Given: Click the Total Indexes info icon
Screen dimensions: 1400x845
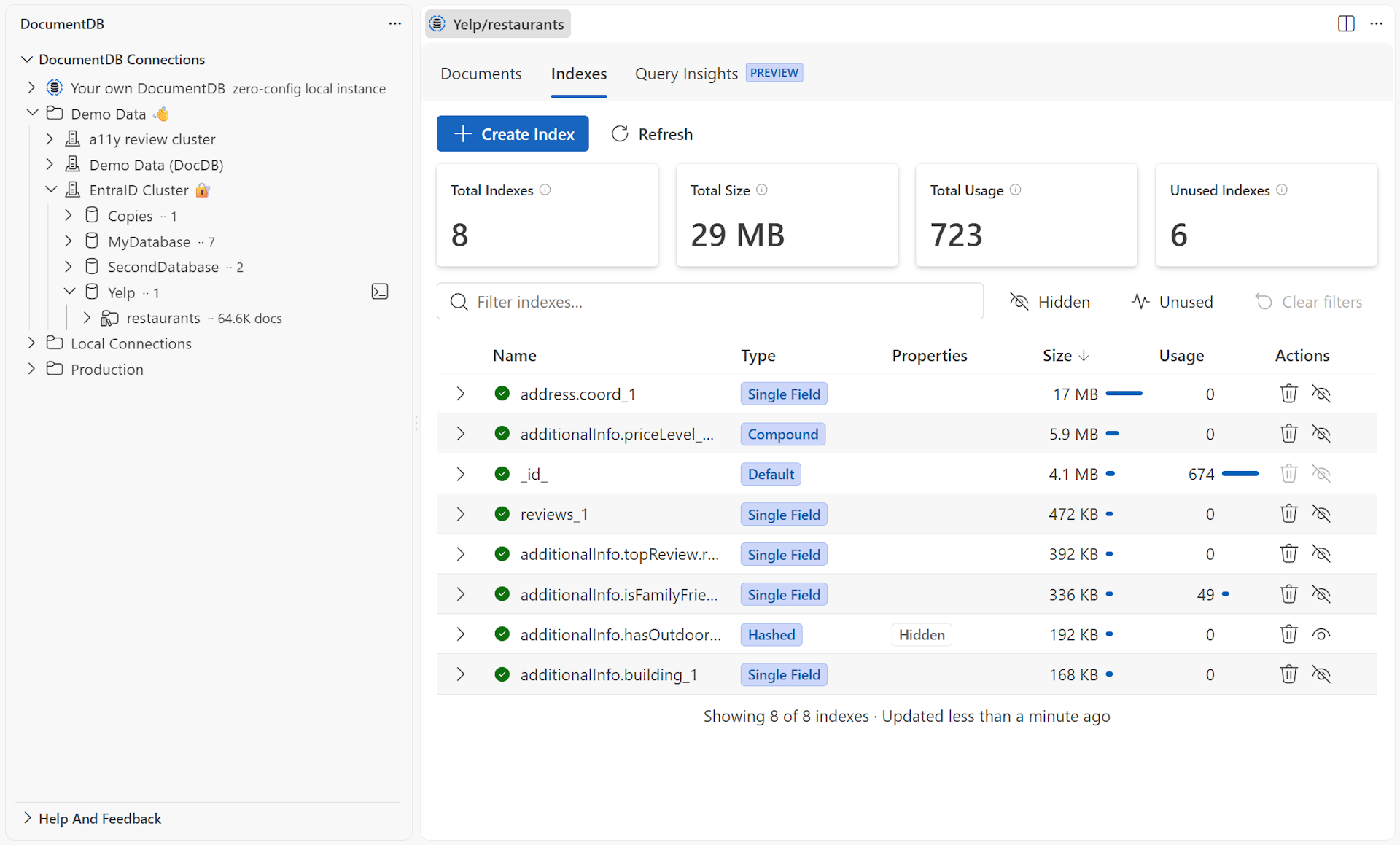Looking at the screenshot, I should (x=545, y=190).
